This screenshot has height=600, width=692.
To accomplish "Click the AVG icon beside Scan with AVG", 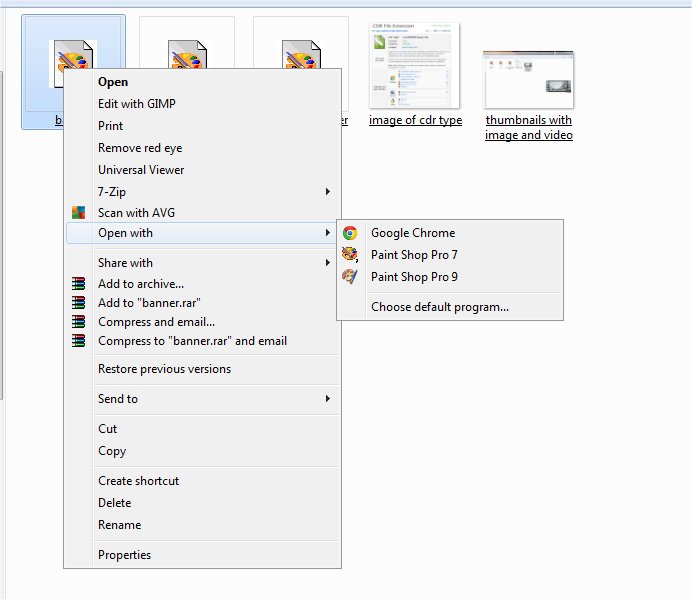I will 79,213.
